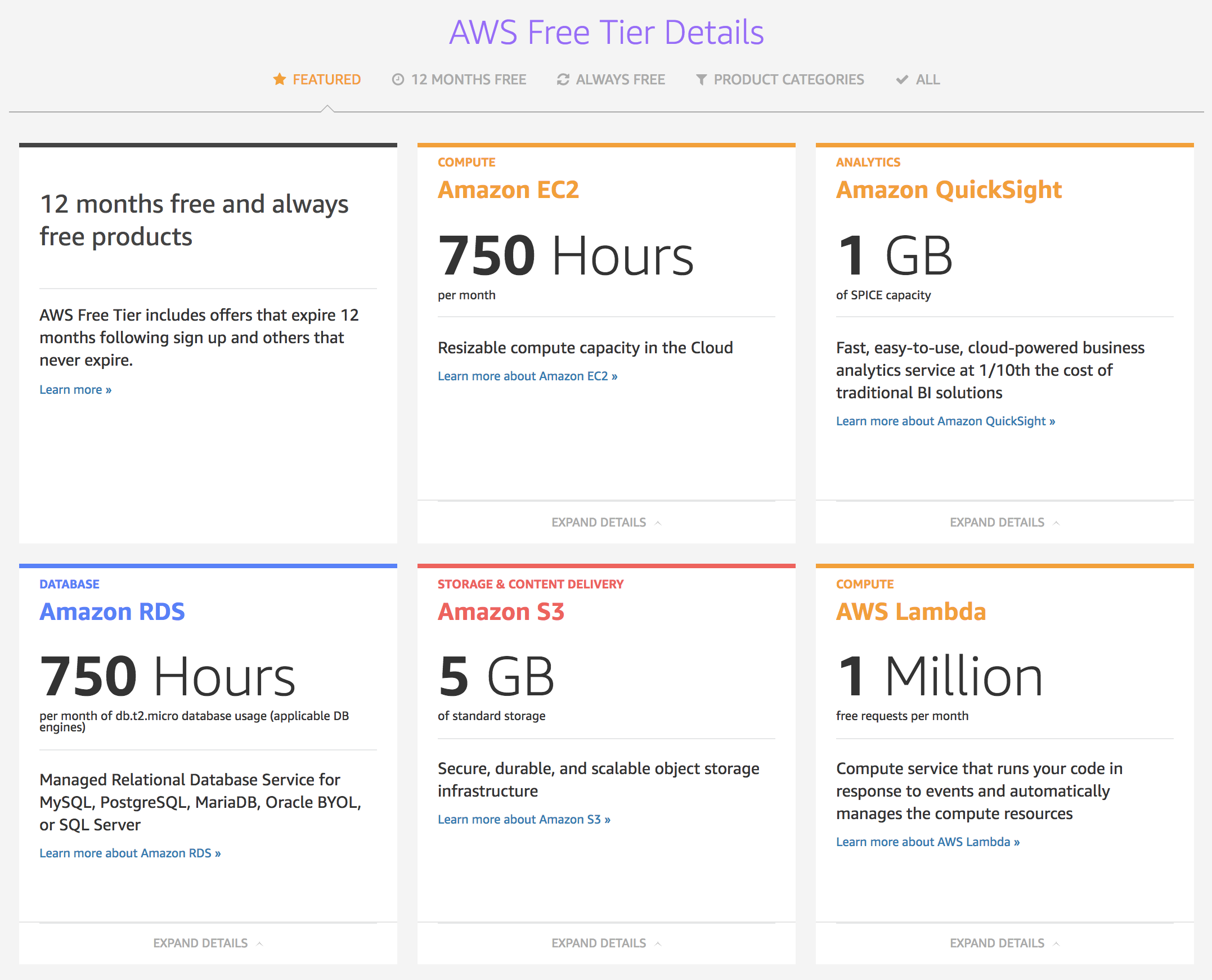Visit Learn more about AWS Lambda link

927,842
